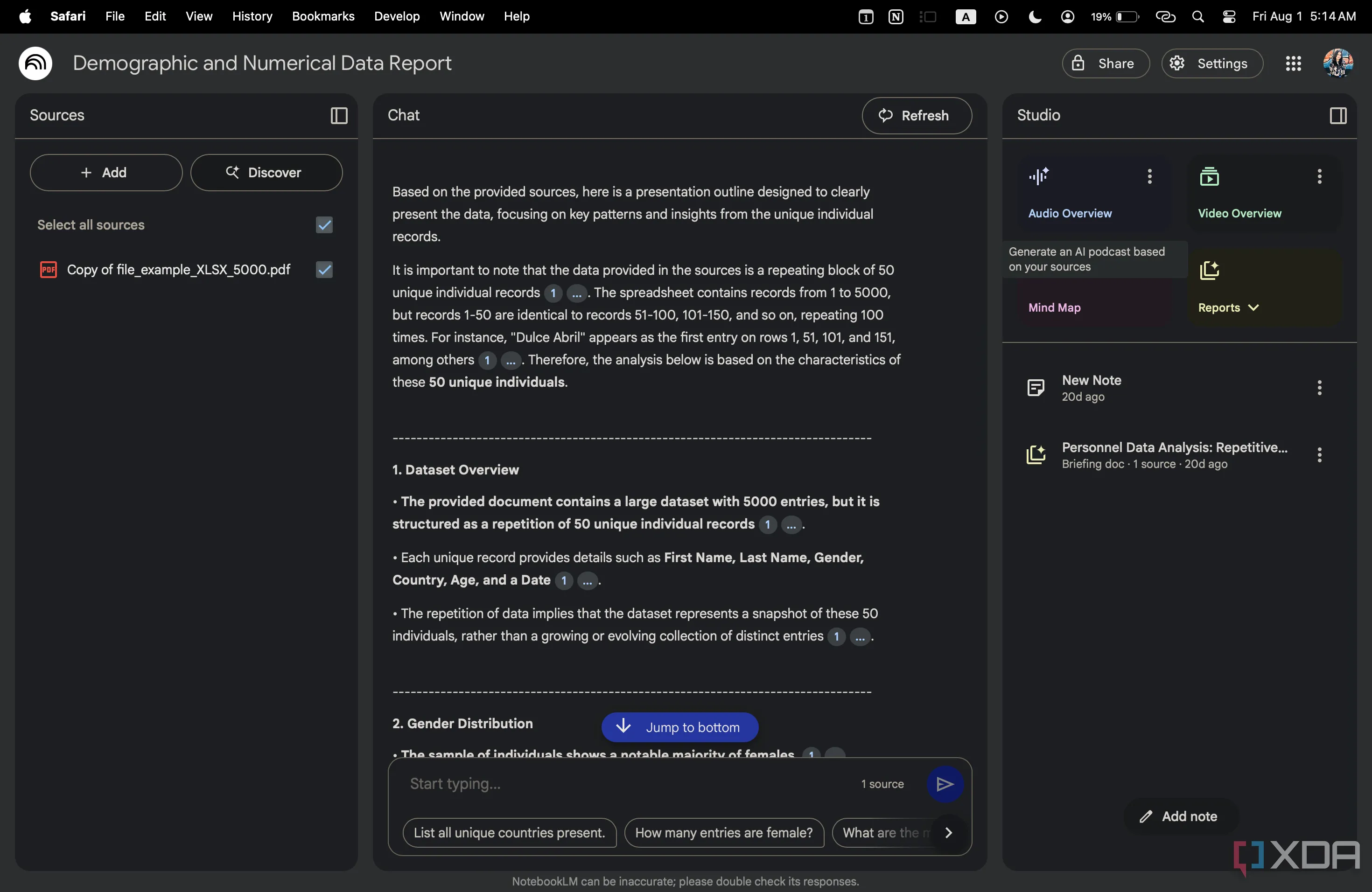Uncheck Copy of file_example_XLSX_5000.pdf source
The height and width of the screenshot is (892, 1372).
click(324, 270)
